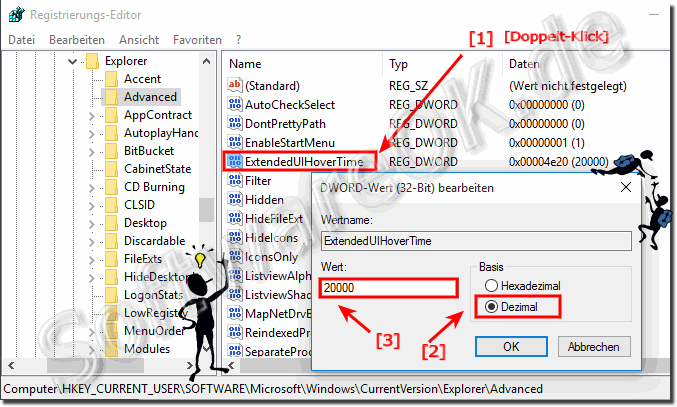Select the Dezimal radio button
Viewport: 677px width, 407px height.
491,306
